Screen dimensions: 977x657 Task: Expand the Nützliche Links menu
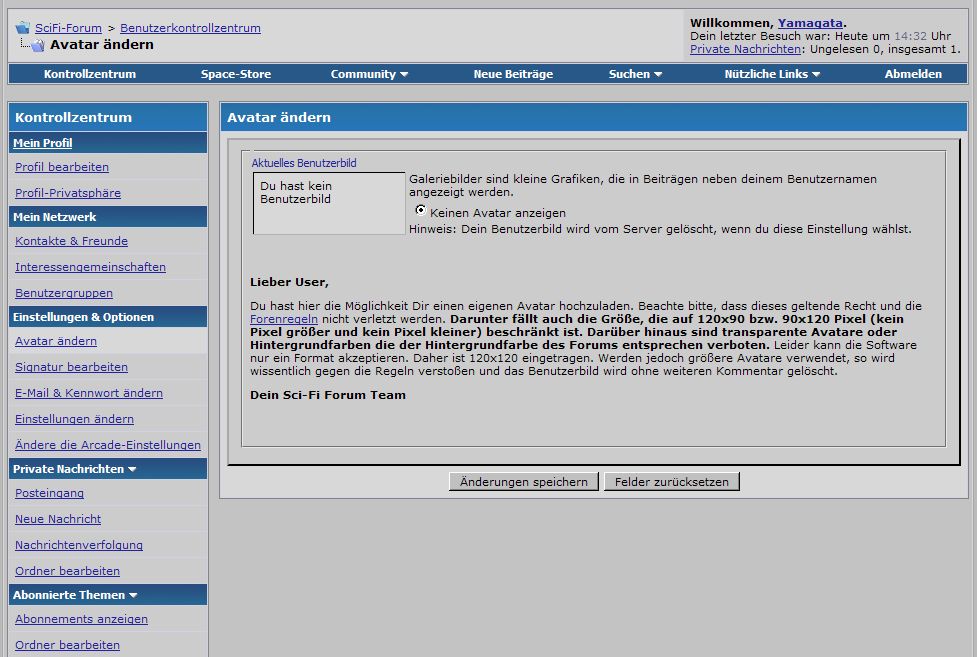[771, 74]
